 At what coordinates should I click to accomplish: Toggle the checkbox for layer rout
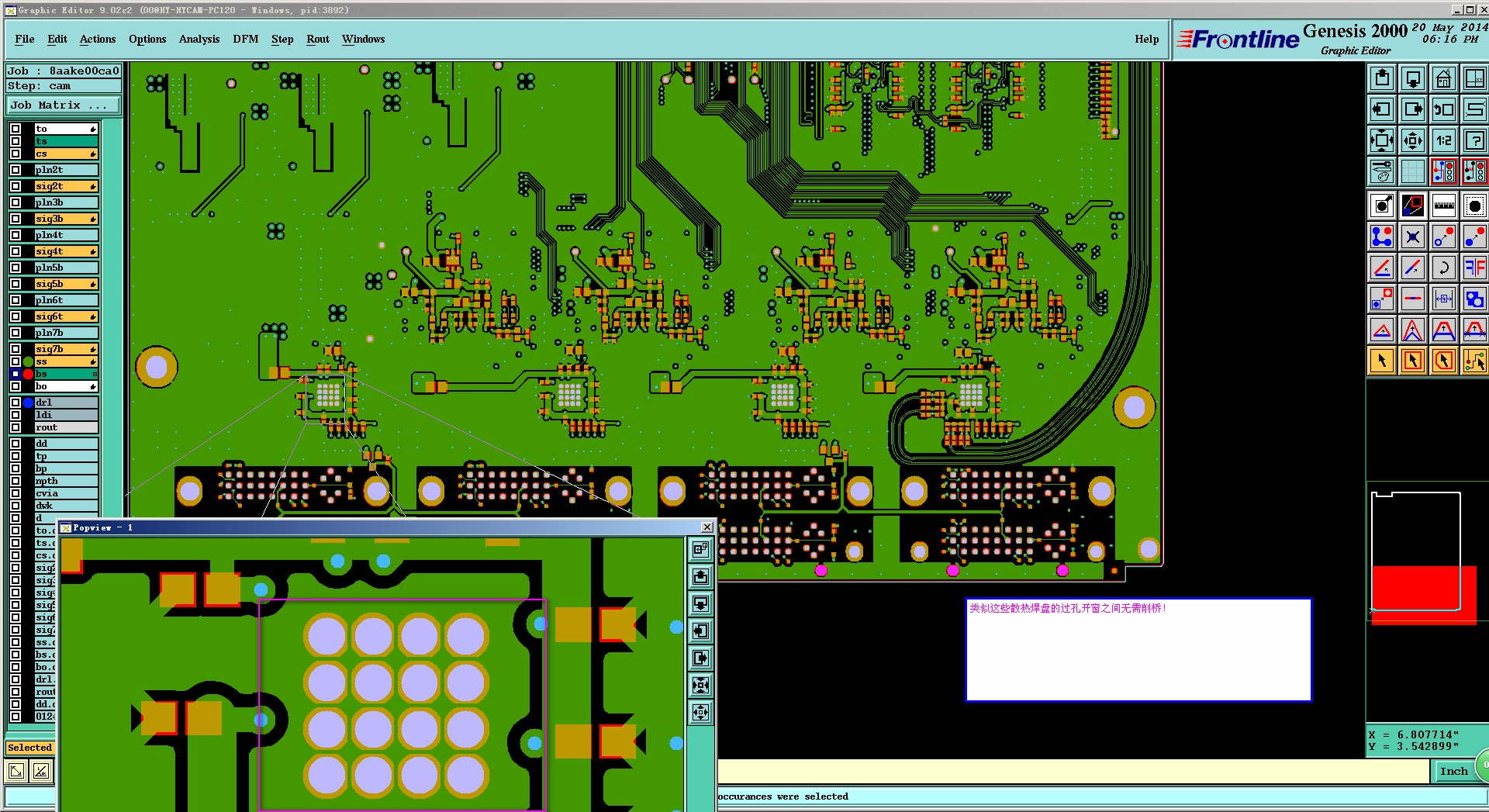point(16,427)
